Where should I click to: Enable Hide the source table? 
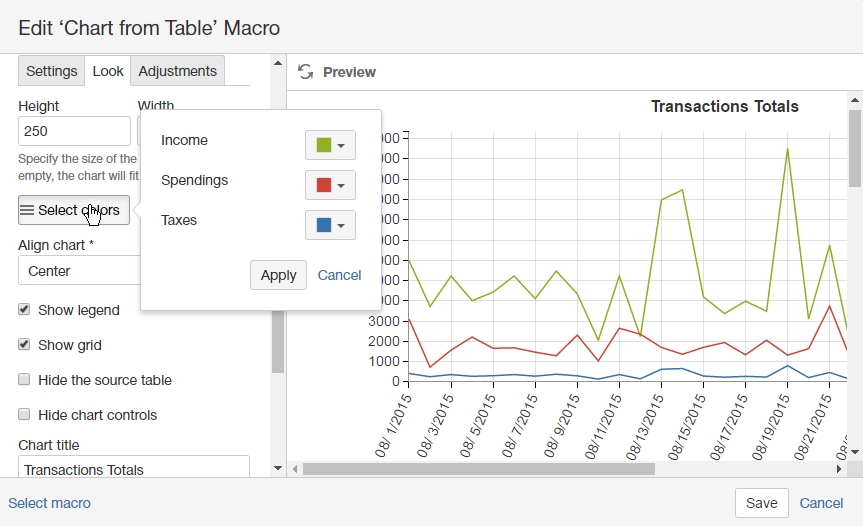pyautogui.click(x=24, y=380)
